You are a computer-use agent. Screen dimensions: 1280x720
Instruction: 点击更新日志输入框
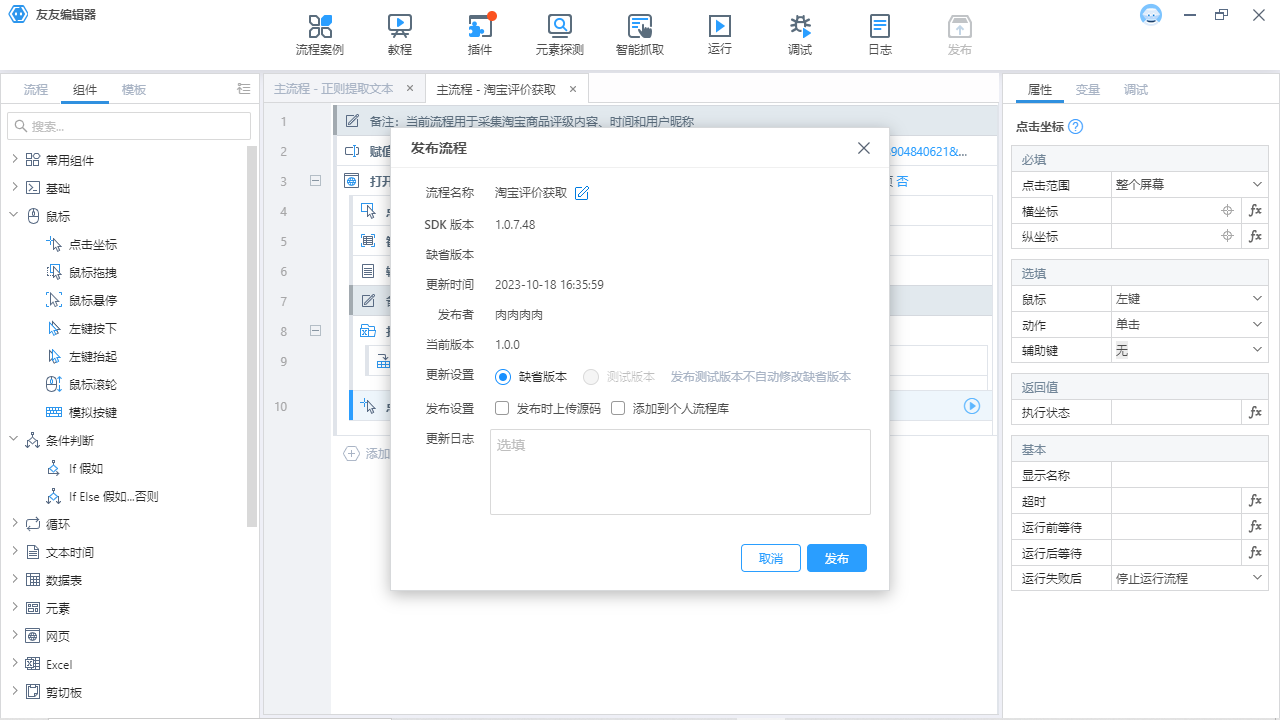680,471
